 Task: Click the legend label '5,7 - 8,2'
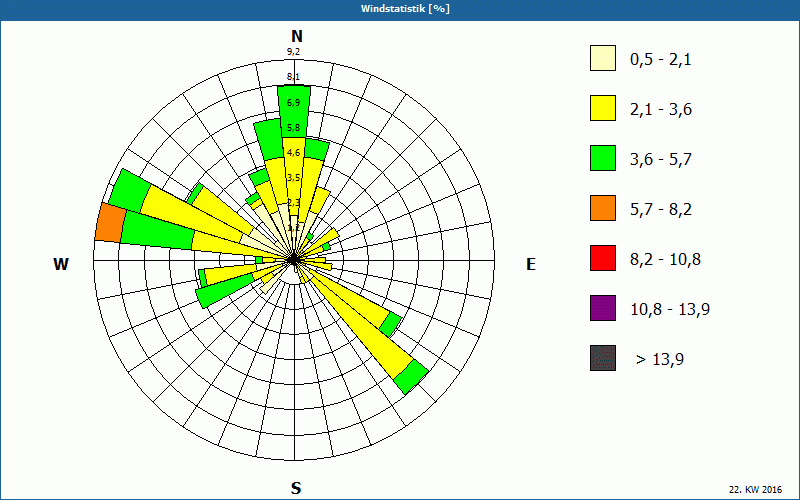point(661,210)
